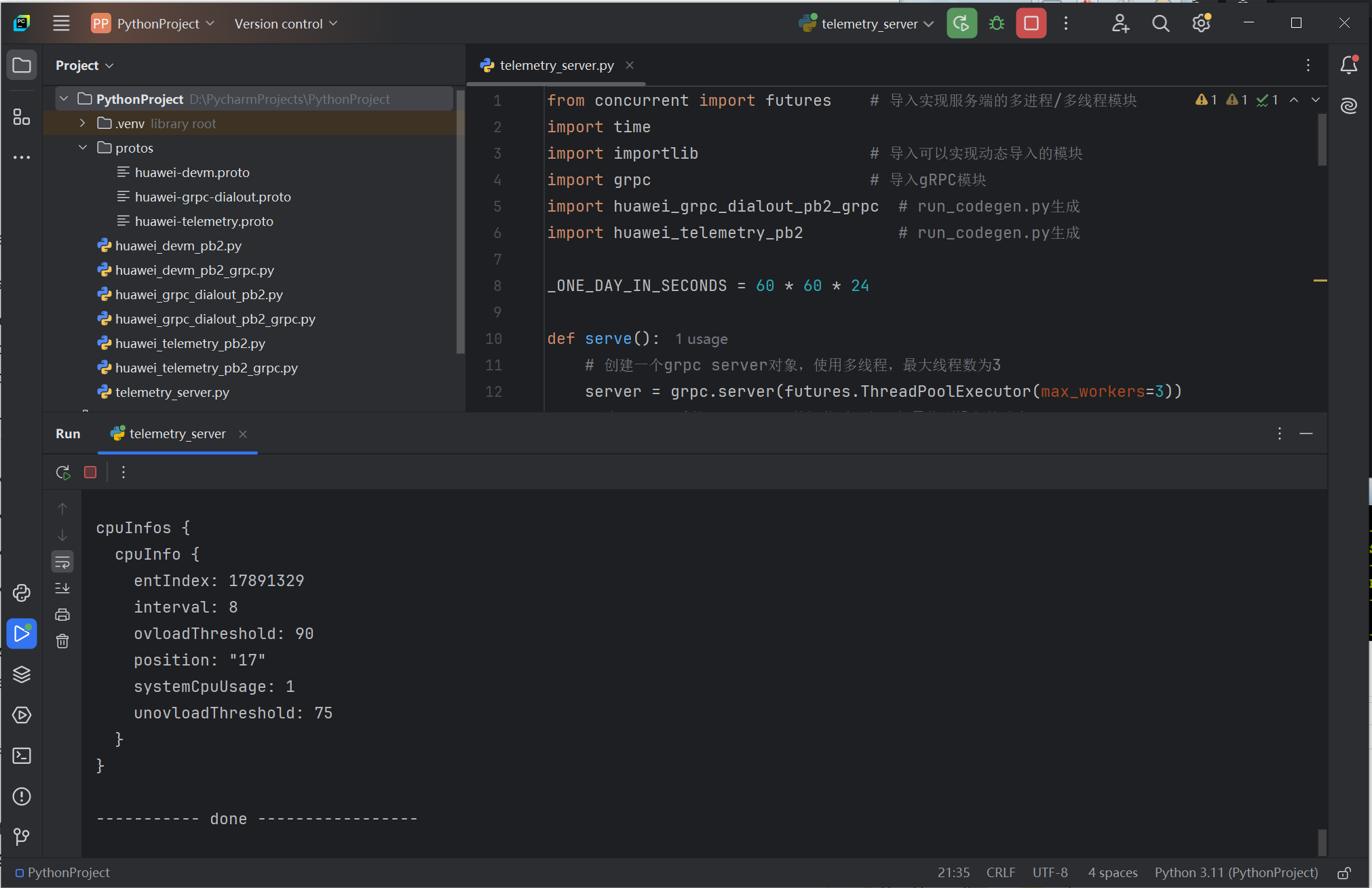Open the Structure tool window icon
This screenshot has width=1372, height=888.
[x=22, y=117]
